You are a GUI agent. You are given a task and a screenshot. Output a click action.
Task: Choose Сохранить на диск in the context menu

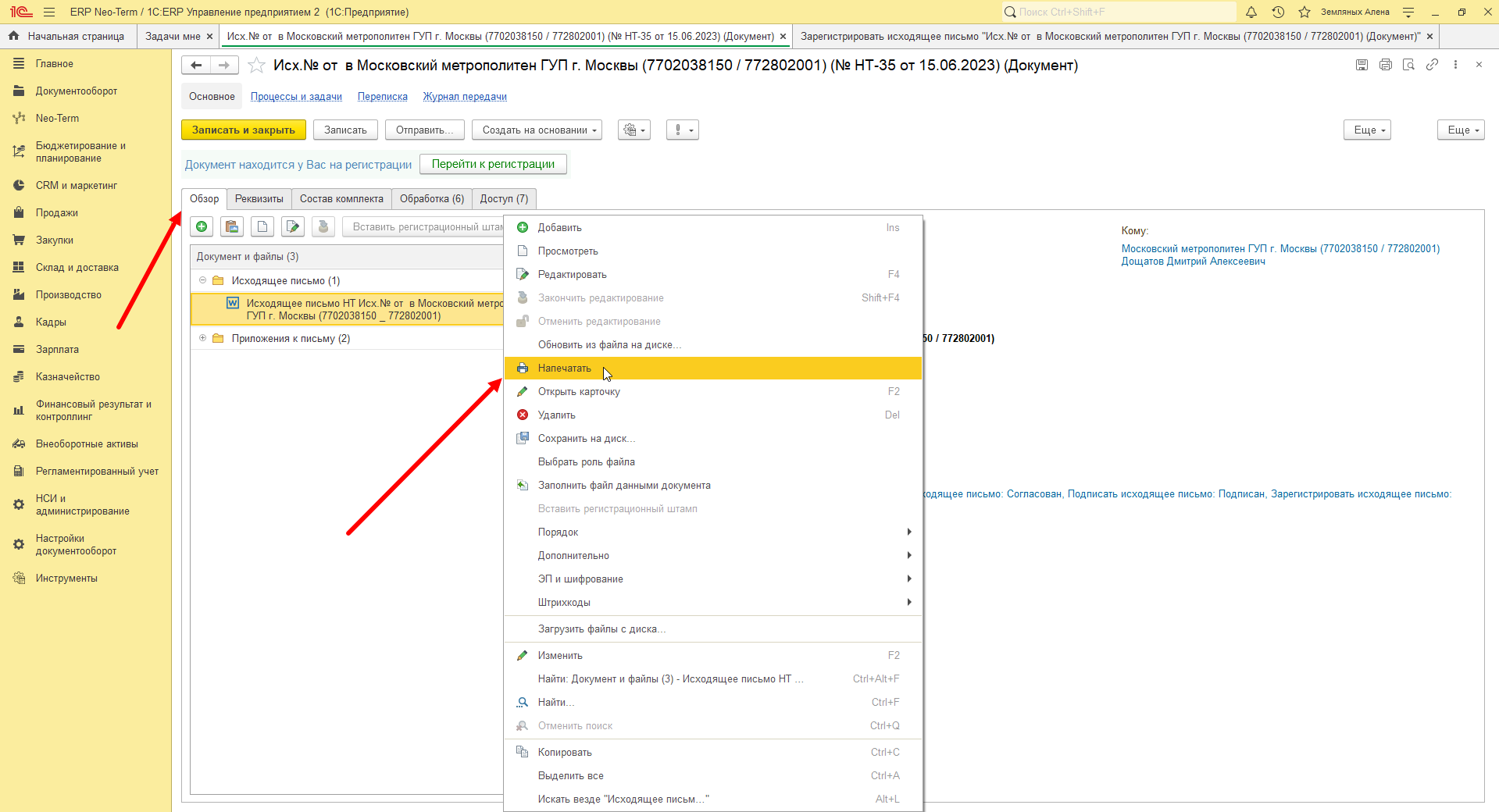pos(713,438)
